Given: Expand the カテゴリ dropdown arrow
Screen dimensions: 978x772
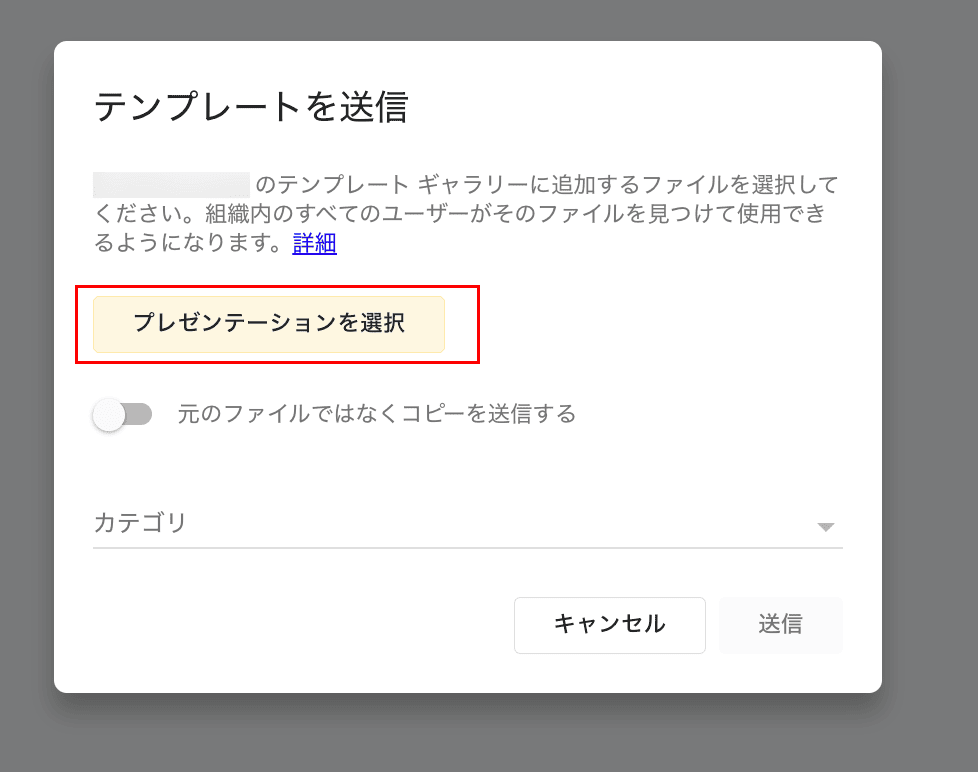Looking at the screenshot, I should [x=825, y=527].
